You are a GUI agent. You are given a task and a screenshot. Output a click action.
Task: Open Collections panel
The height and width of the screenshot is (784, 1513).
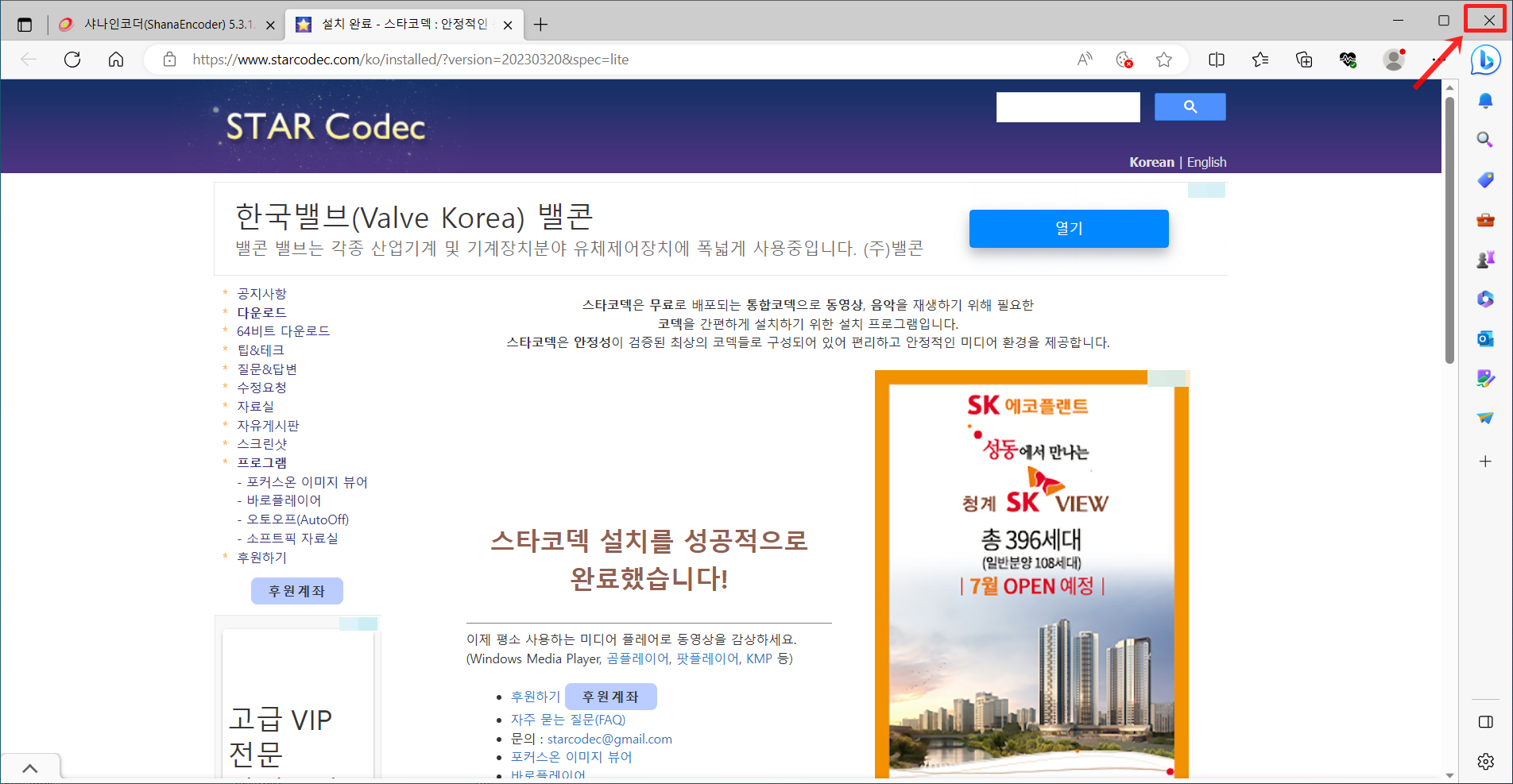coord(1304,60)
